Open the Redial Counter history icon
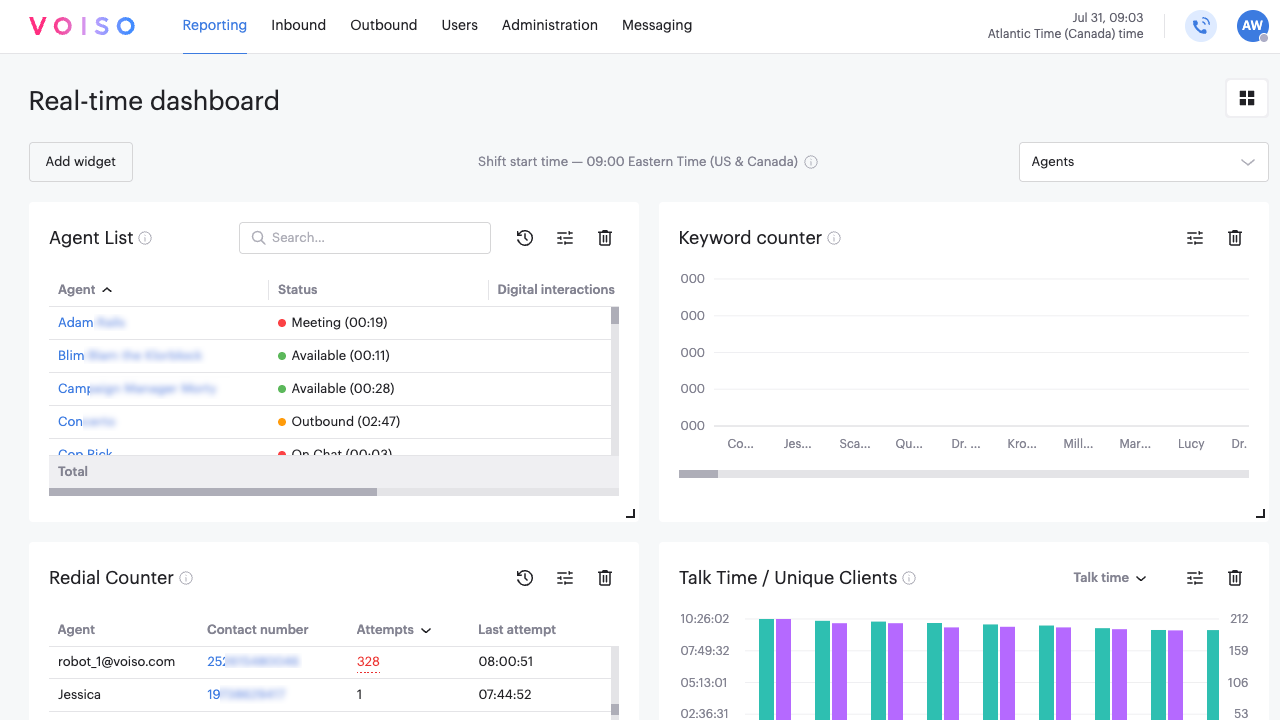Viewport: 1280px width, 720px height. 524,578
